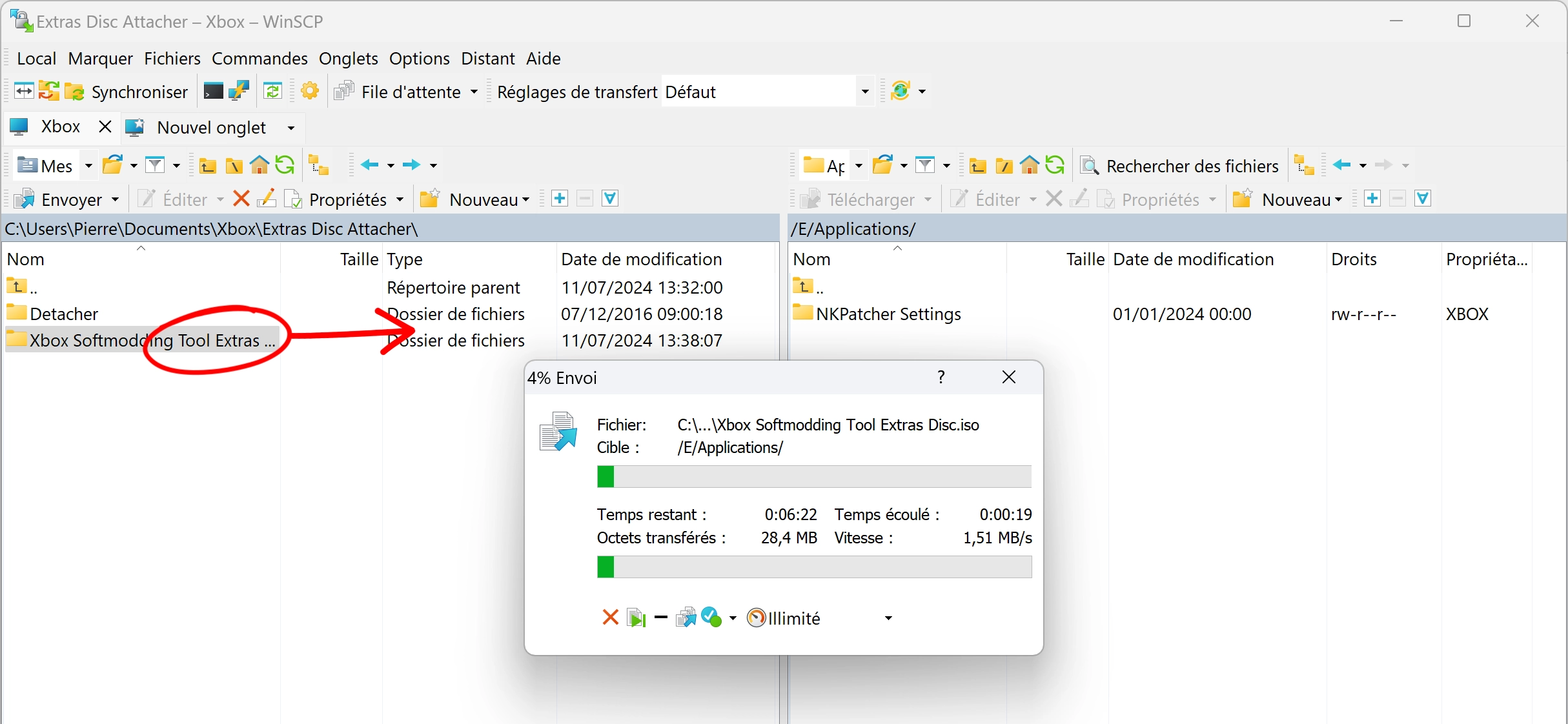
Task: Close the Xbox session tab
Action: [x=105, y=126]
